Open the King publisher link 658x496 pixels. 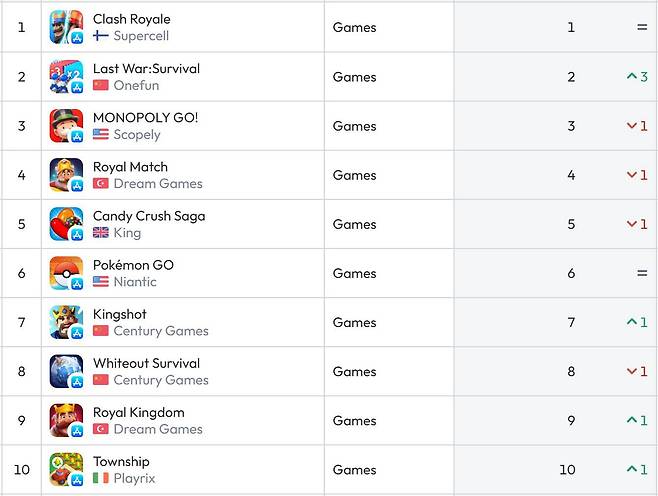pyautogui.click(x=127, y=233)
